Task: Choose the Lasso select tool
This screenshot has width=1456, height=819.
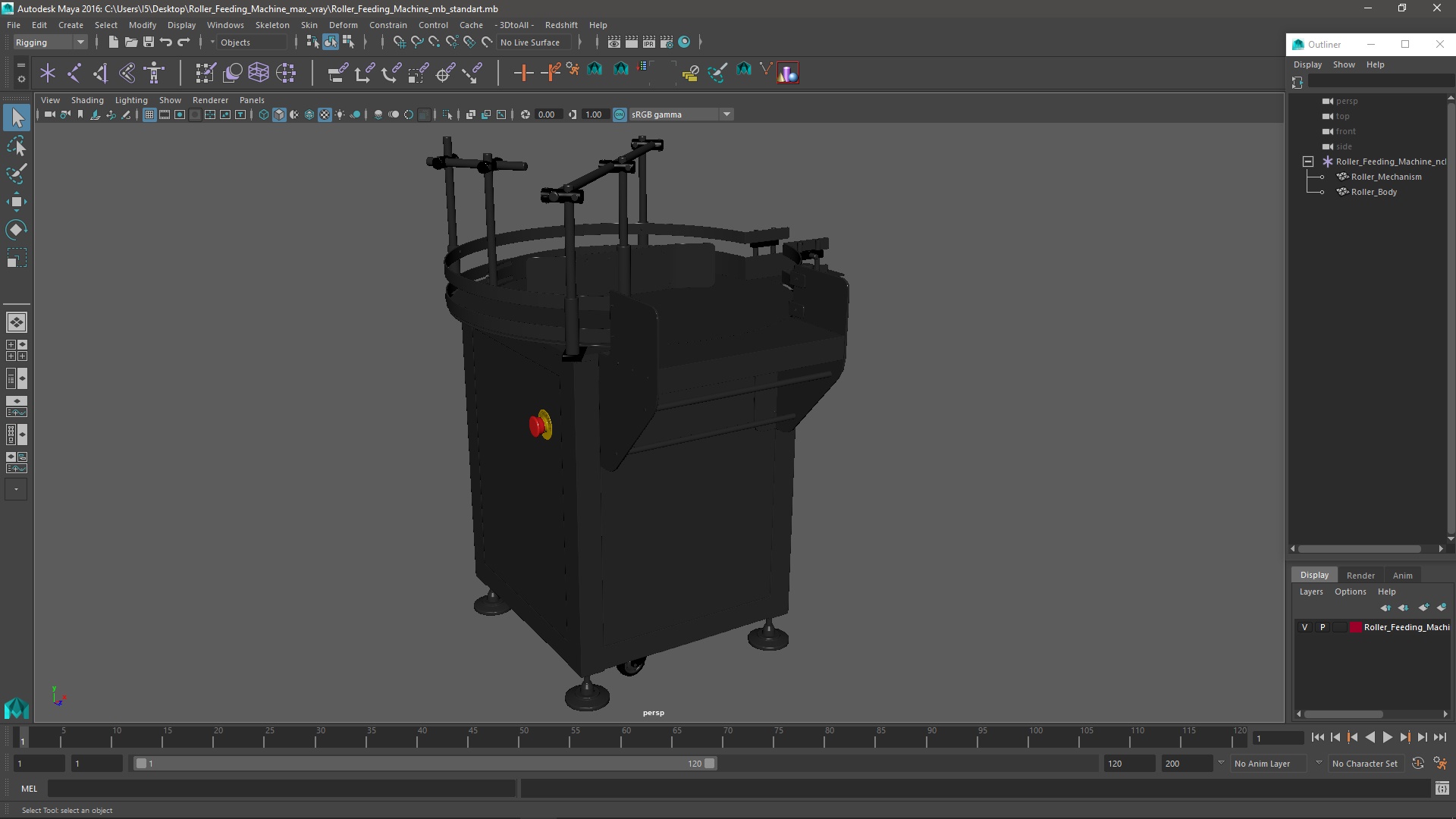Action: pyautogui.click(x=16, y=146)
